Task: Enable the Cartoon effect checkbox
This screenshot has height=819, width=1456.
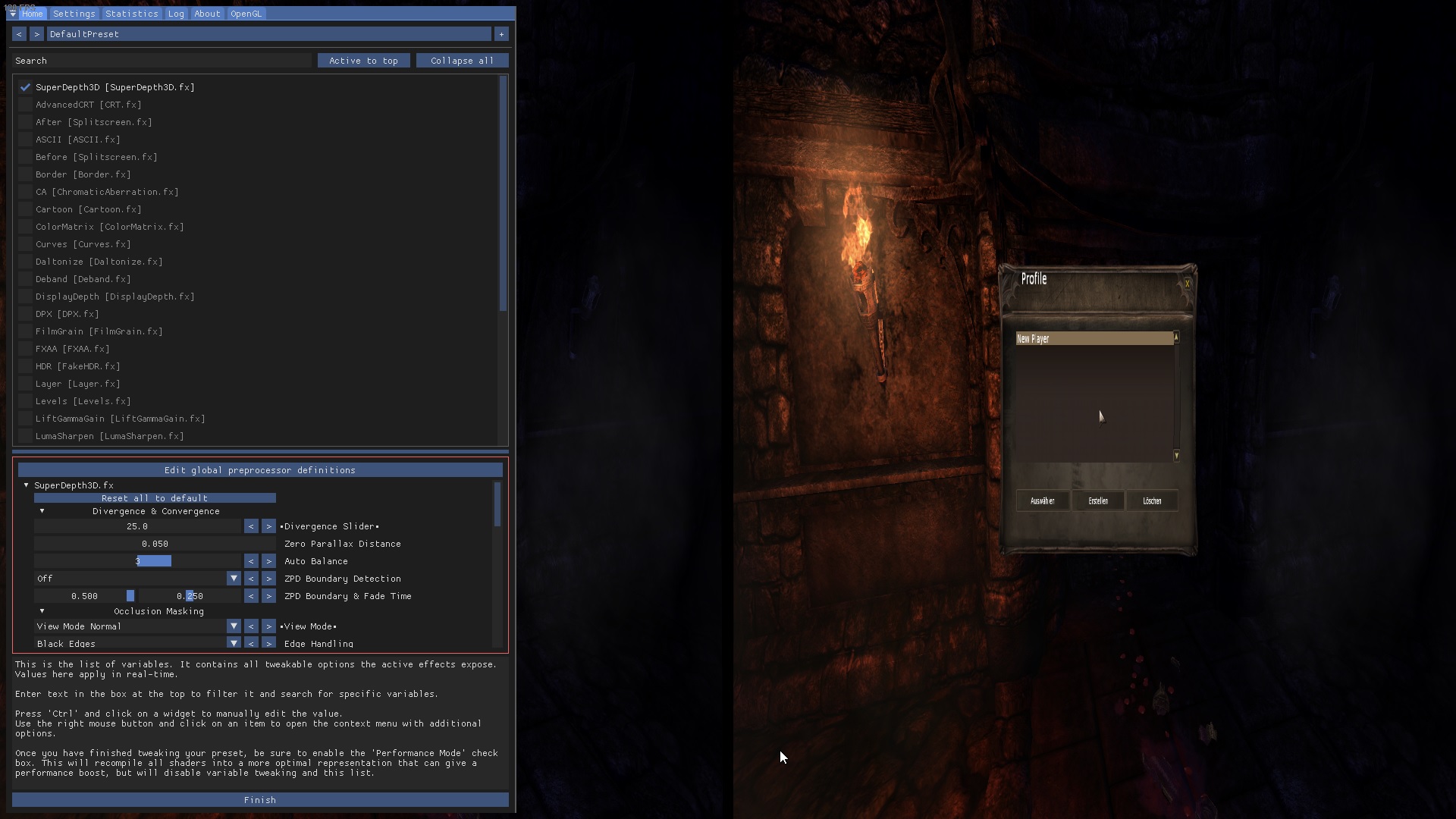Action: coord(26,209)
